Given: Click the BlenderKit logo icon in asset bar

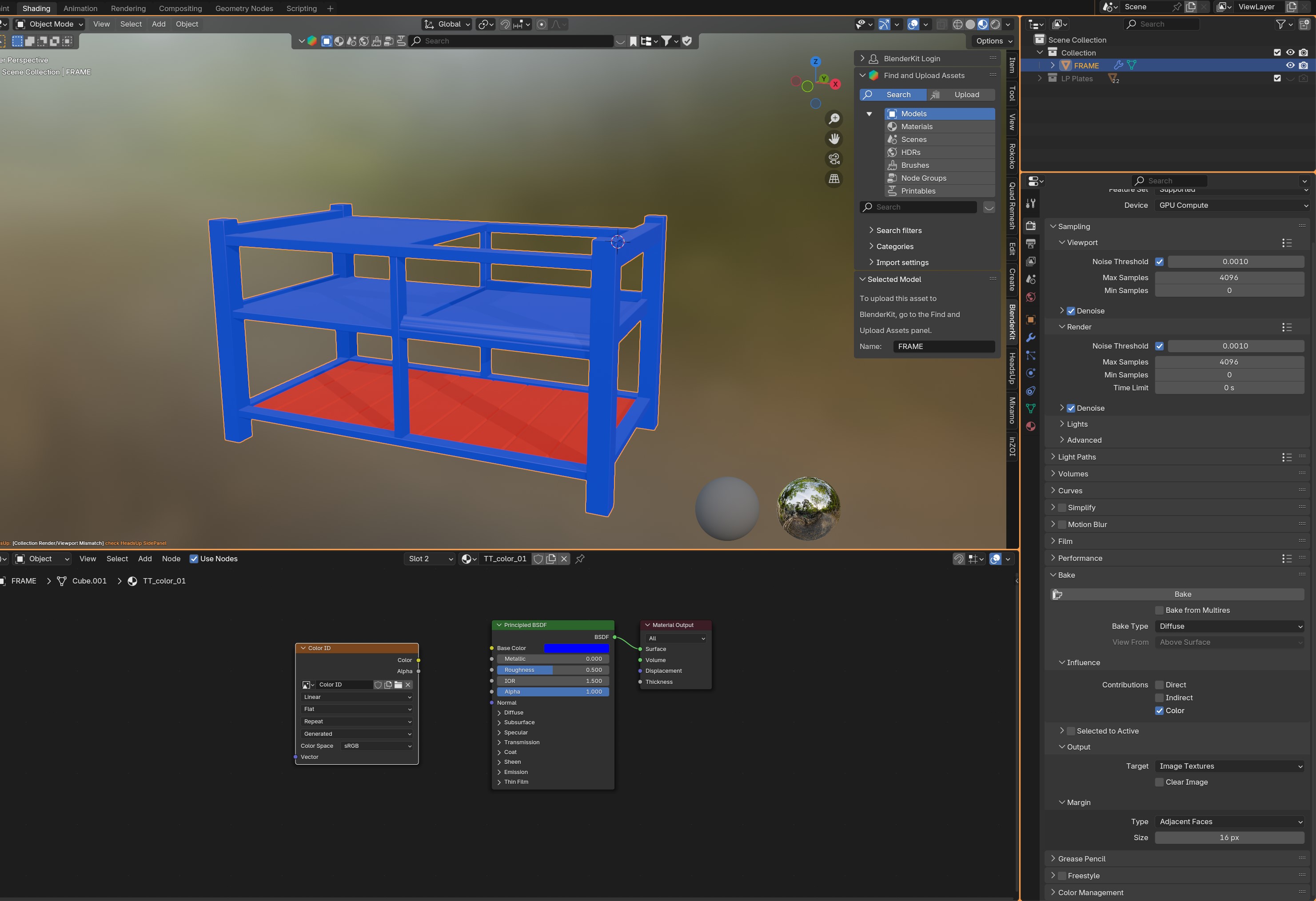Looking at the screenshot, I should click(312, 41).
